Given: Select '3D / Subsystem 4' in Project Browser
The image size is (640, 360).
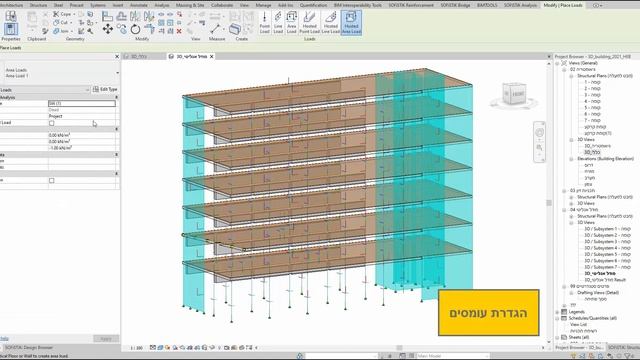Looking at the screenshot, I should click(x=607, y=248).
